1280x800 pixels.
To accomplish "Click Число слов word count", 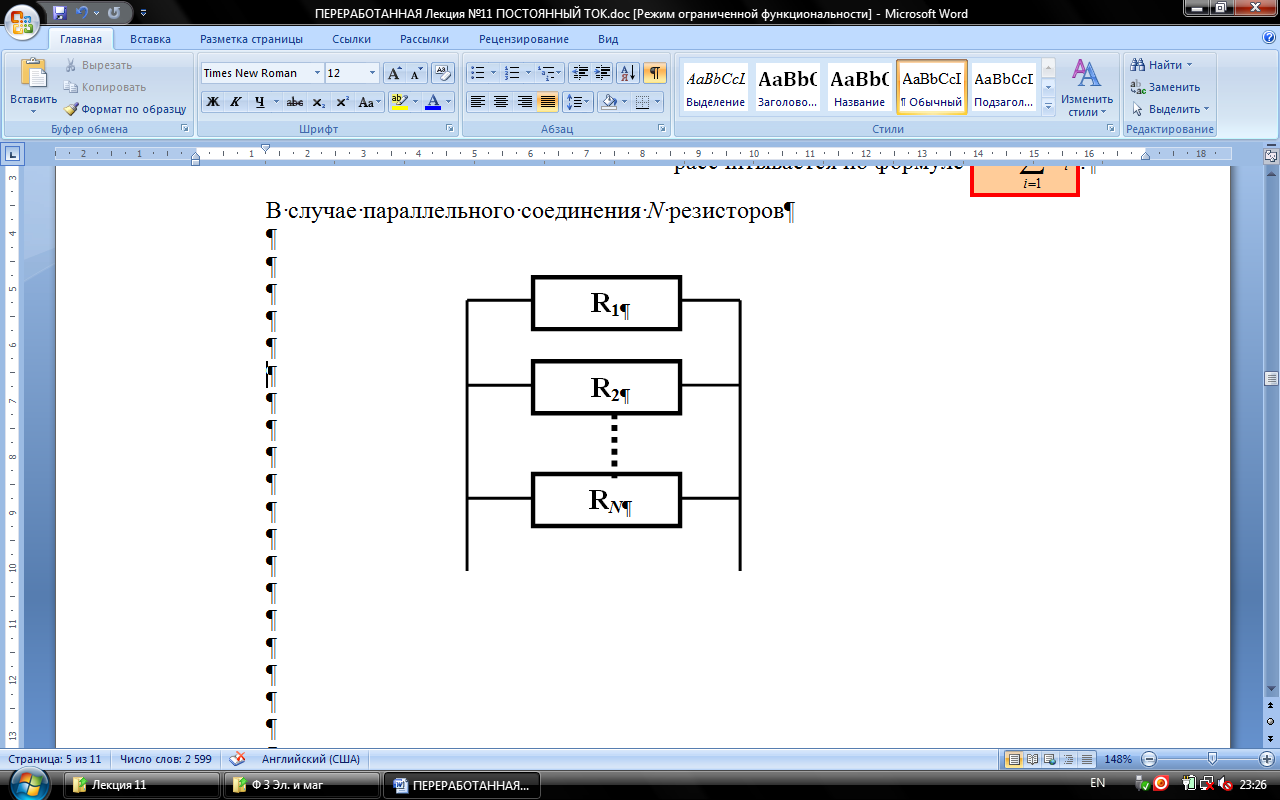I will point(165,759).
